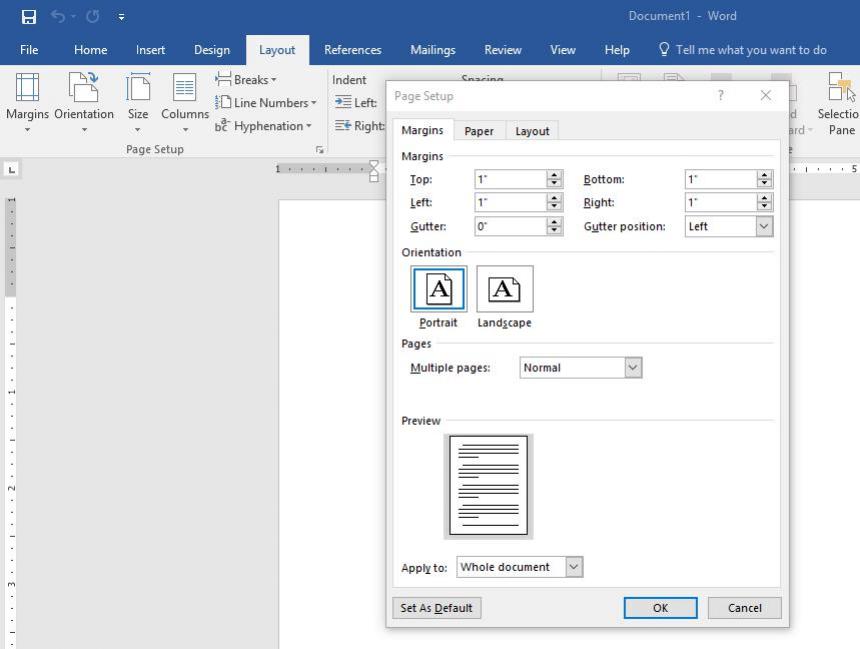Click the Save icon in title bar
The image size is (860, 649).
(x=29, y=16)
